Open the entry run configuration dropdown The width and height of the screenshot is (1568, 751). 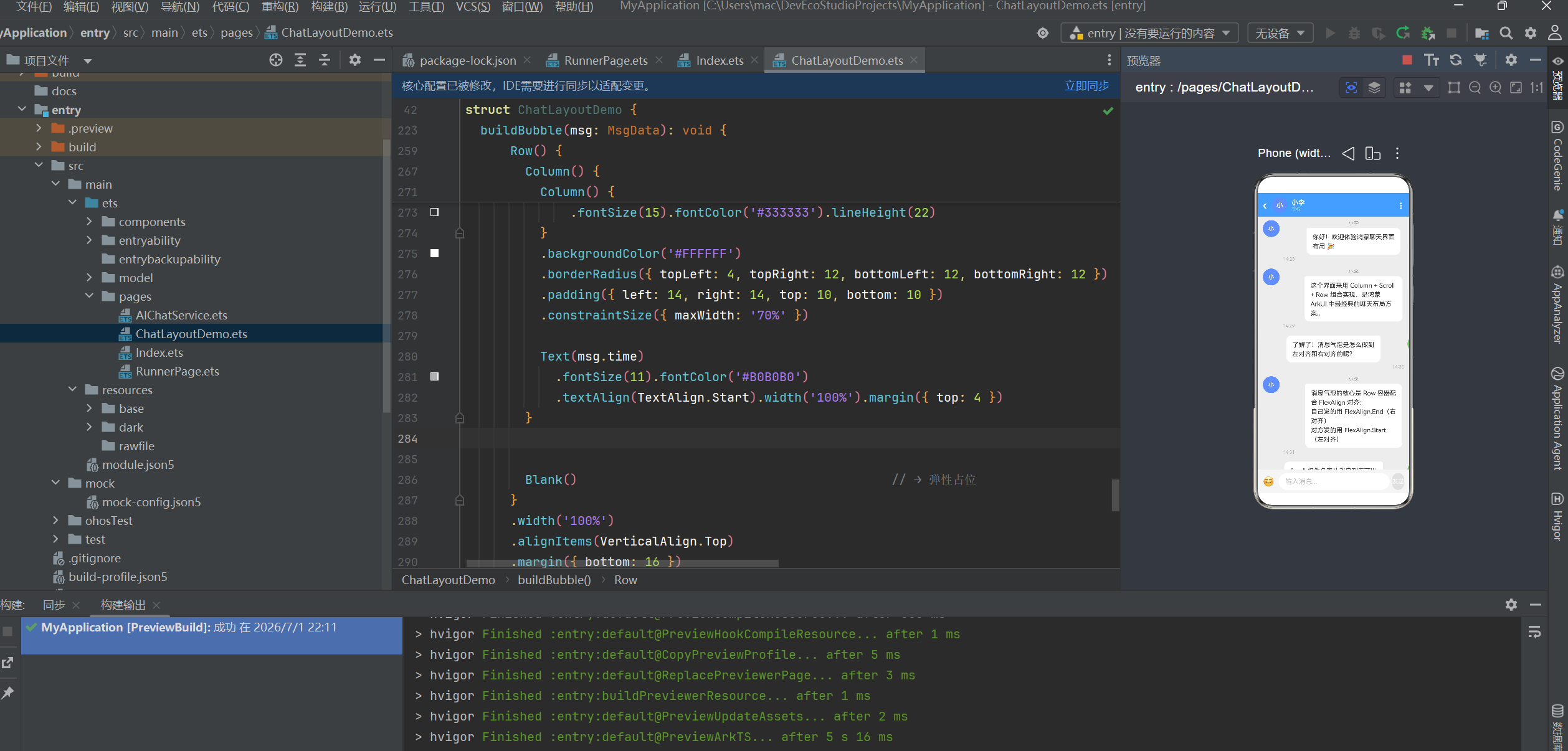point(1149,33)
